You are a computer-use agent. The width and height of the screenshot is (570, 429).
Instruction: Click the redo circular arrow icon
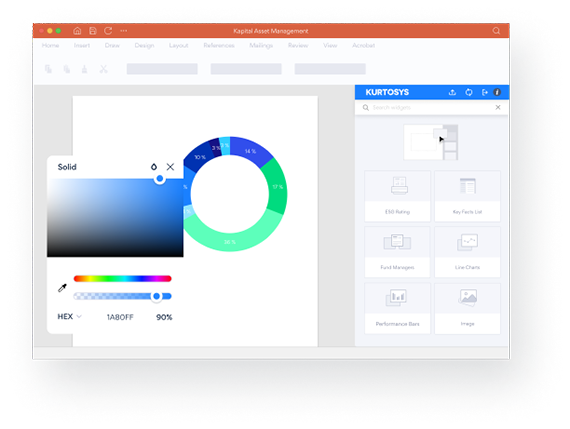pos(108,31)
